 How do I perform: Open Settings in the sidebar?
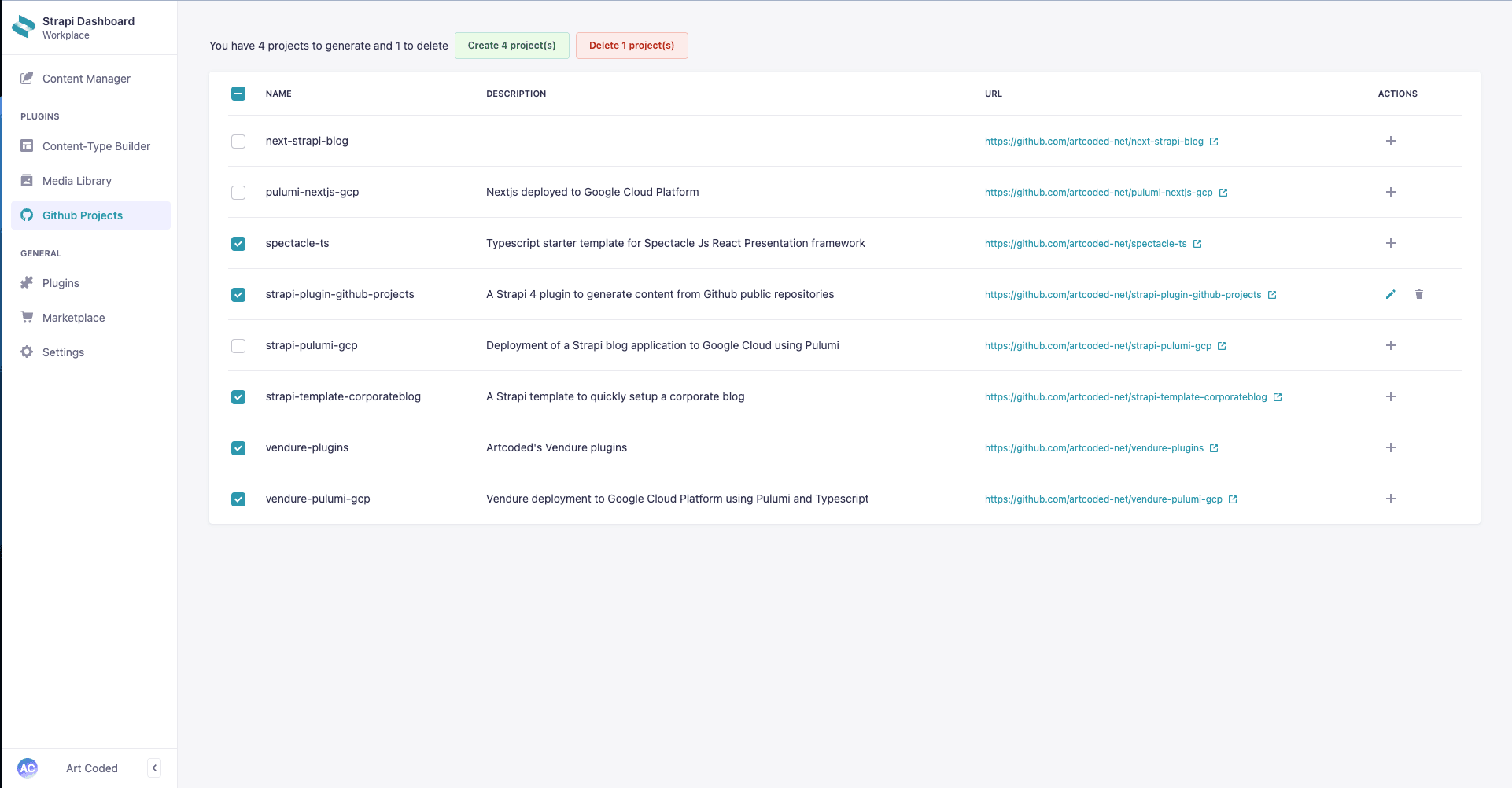tap(90, 352)
